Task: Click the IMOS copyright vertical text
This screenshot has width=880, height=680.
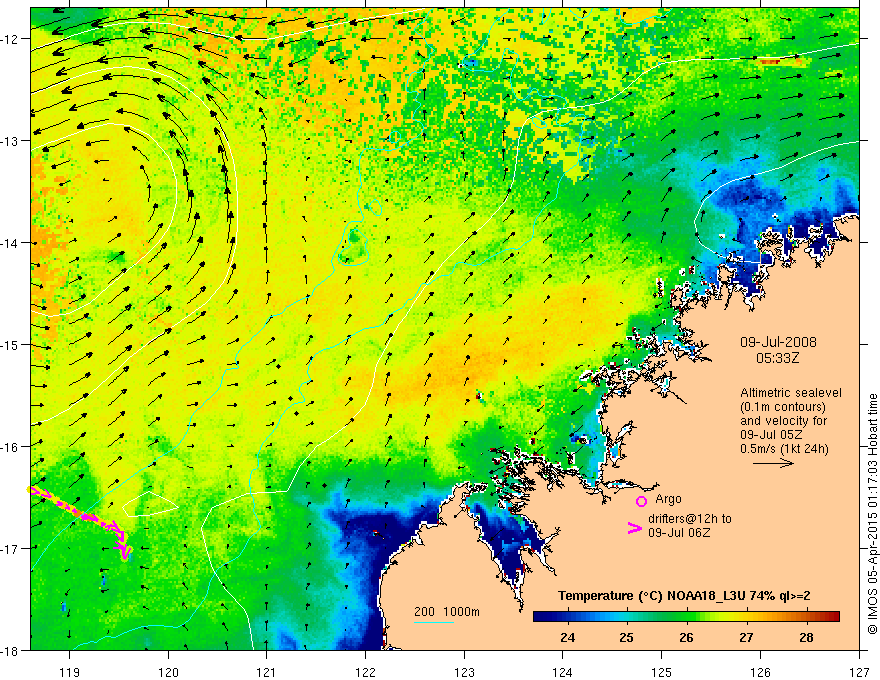Action: (x=872, y=514)
